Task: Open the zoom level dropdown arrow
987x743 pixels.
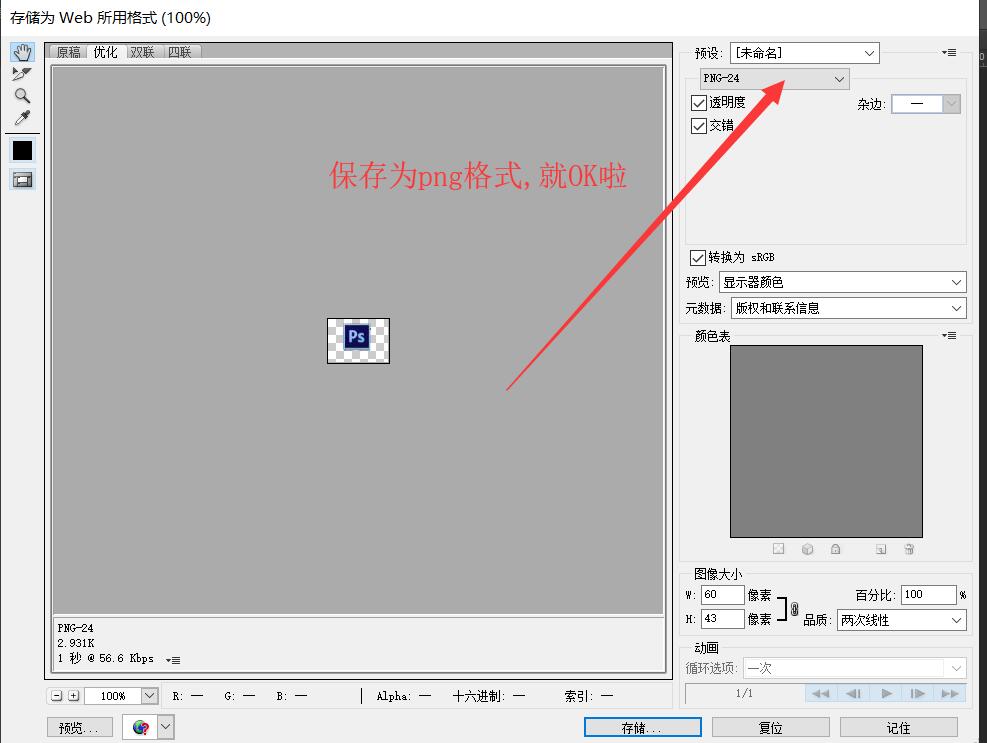Action: click(x=149, y=696)
